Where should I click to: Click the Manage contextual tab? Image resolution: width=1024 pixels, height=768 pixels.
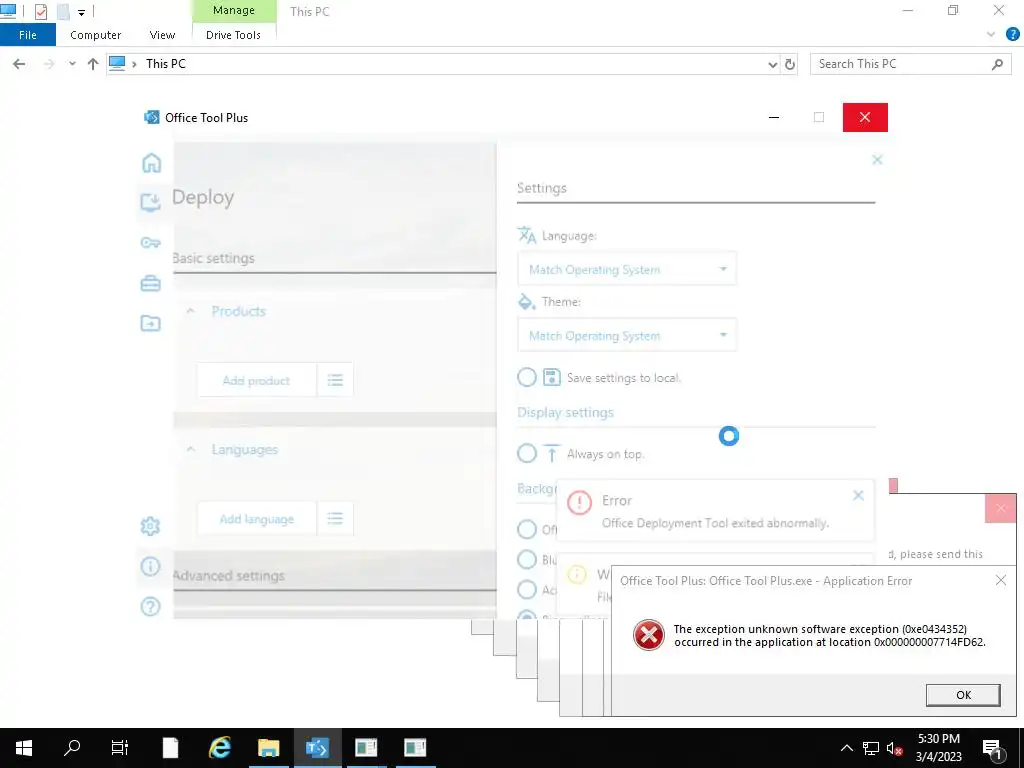click(234, 10)
